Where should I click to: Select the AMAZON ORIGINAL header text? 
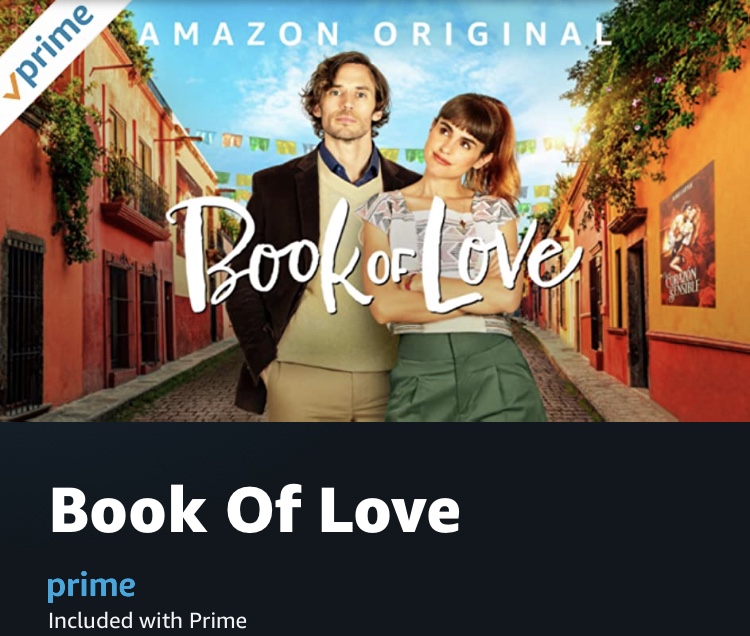coord(376,34)
